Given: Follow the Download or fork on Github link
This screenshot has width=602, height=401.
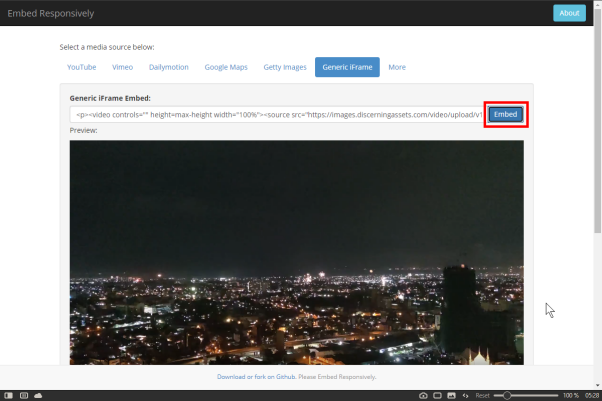Looking at the screenshot, I should pos(256,377).
